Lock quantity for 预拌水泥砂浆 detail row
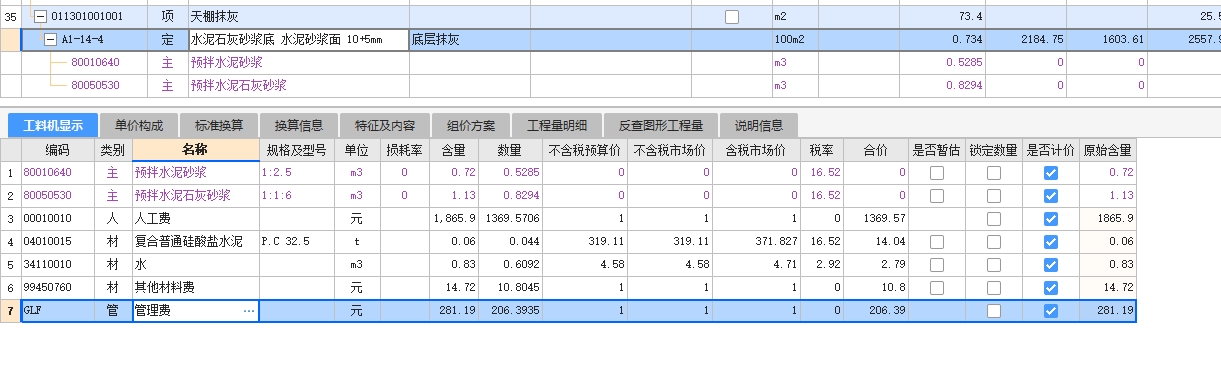Screen dimensions: 1221x370 (993, 173)
